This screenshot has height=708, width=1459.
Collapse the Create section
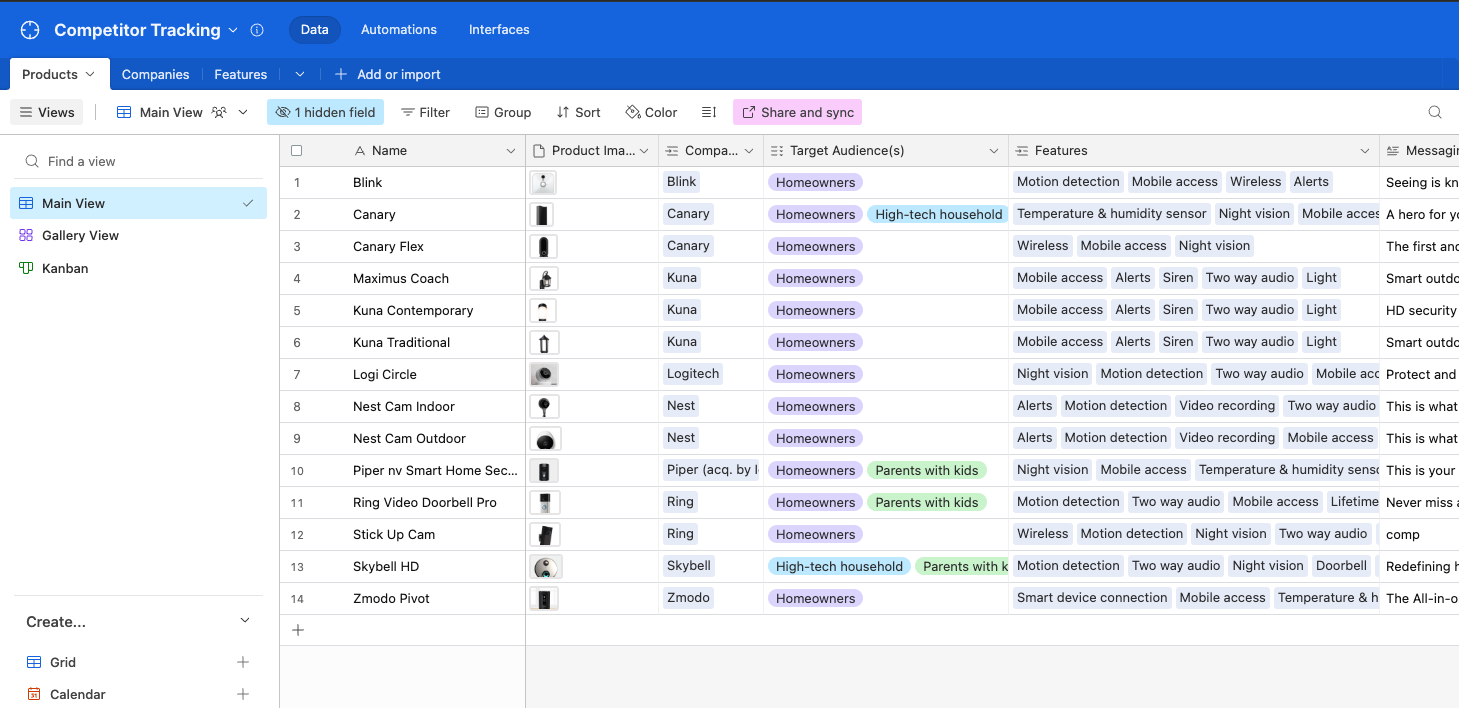pyautogui.click(x=245, y=621)
